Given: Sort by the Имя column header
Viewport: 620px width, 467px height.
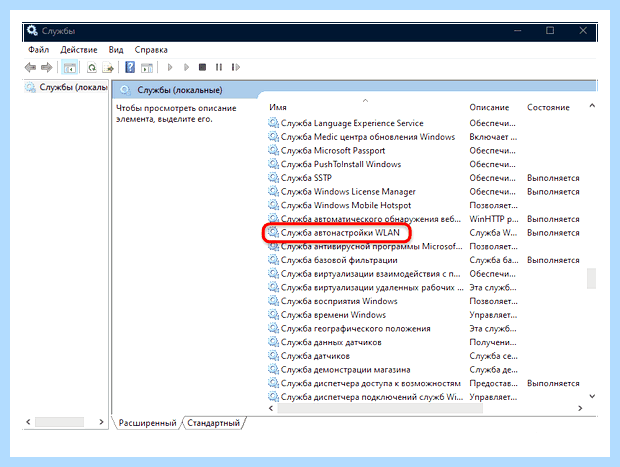Looking at the screenshot, I should pyautogui.click(x=278, y=107).
